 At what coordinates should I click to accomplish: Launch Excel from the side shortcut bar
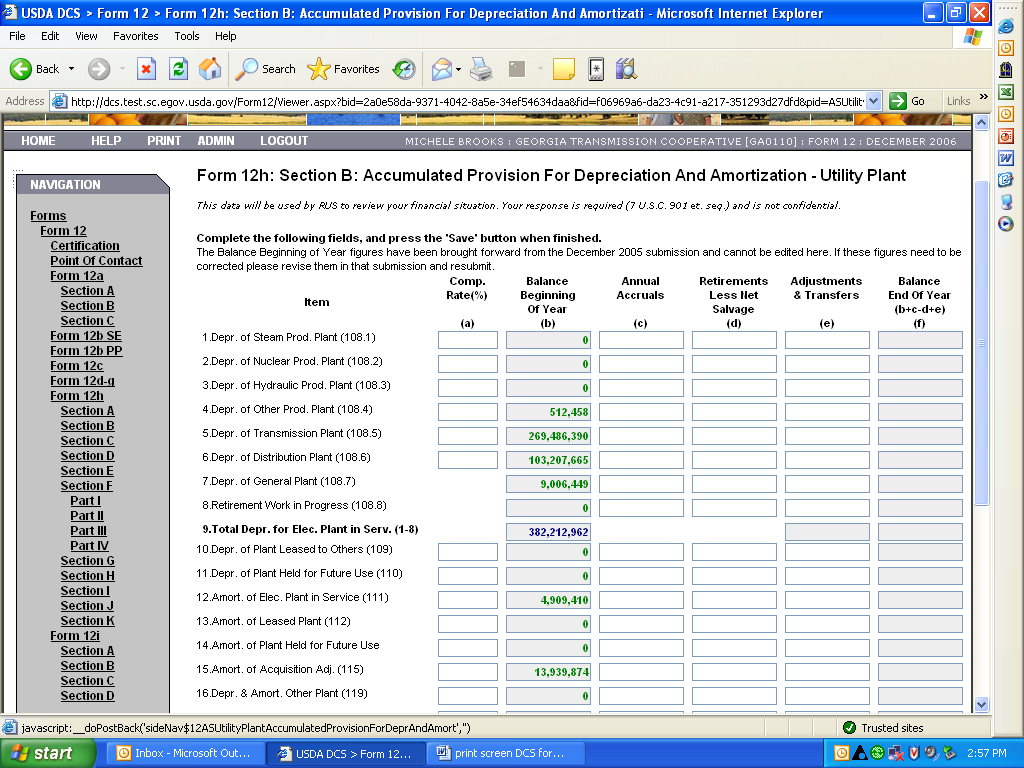(1006, 92)
